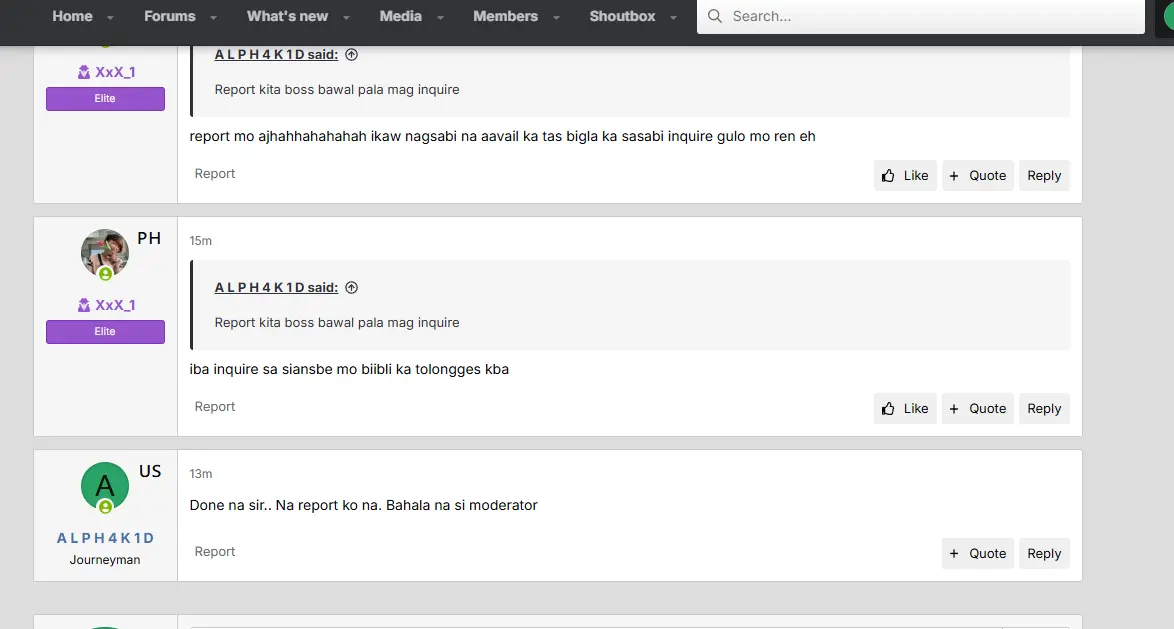Viewport: 1174px width, 629px height.
Task: Open the Shoutbox menu item
Action: (622, 16)
